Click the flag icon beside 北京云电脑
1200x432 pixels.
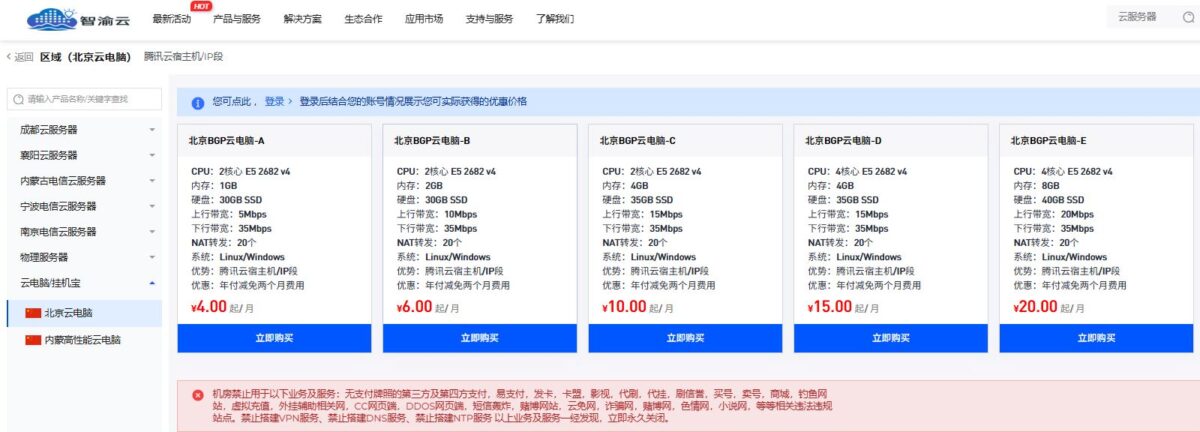[33, 314]
